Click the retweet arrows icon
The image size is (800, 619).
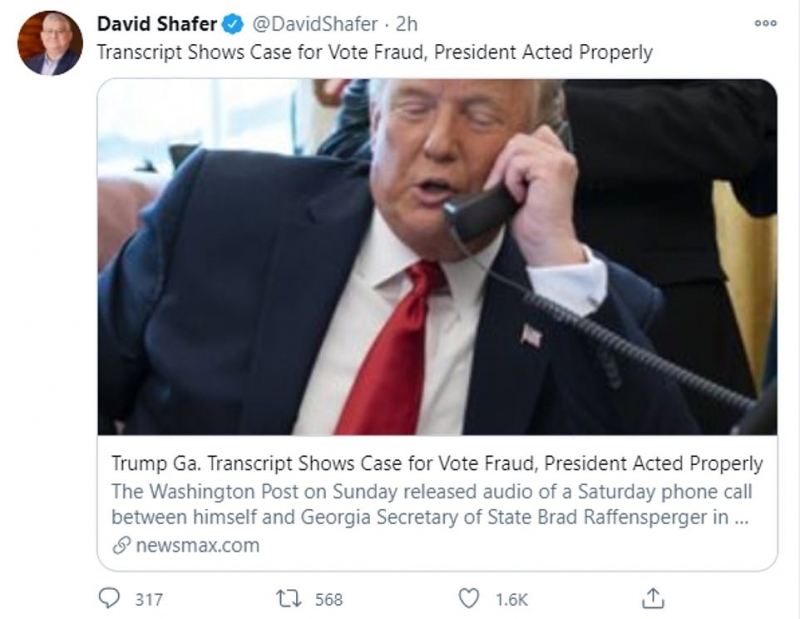coord(288,598)
